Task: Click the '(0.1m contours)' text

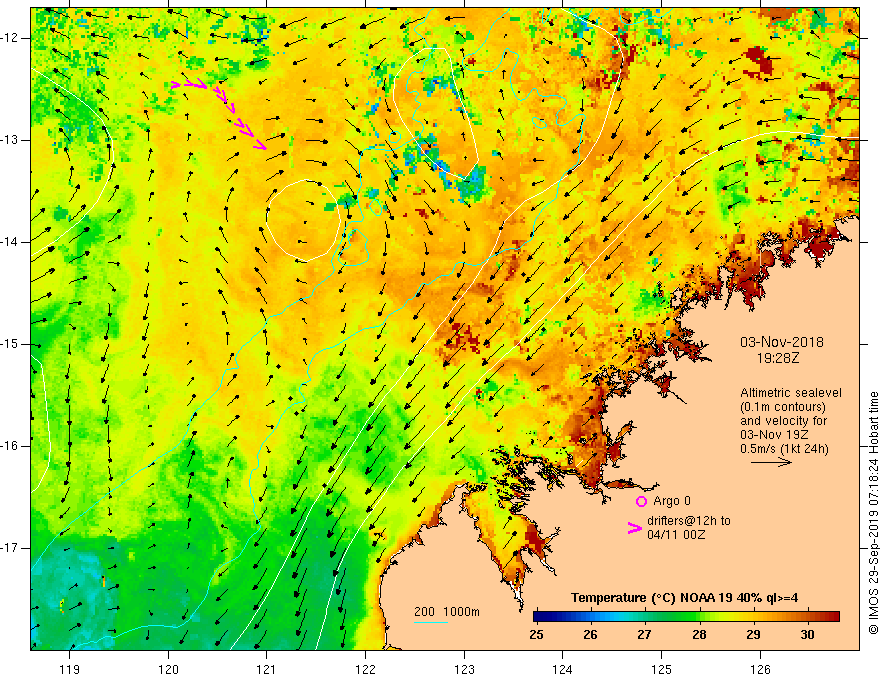Action: pos(782,407)
